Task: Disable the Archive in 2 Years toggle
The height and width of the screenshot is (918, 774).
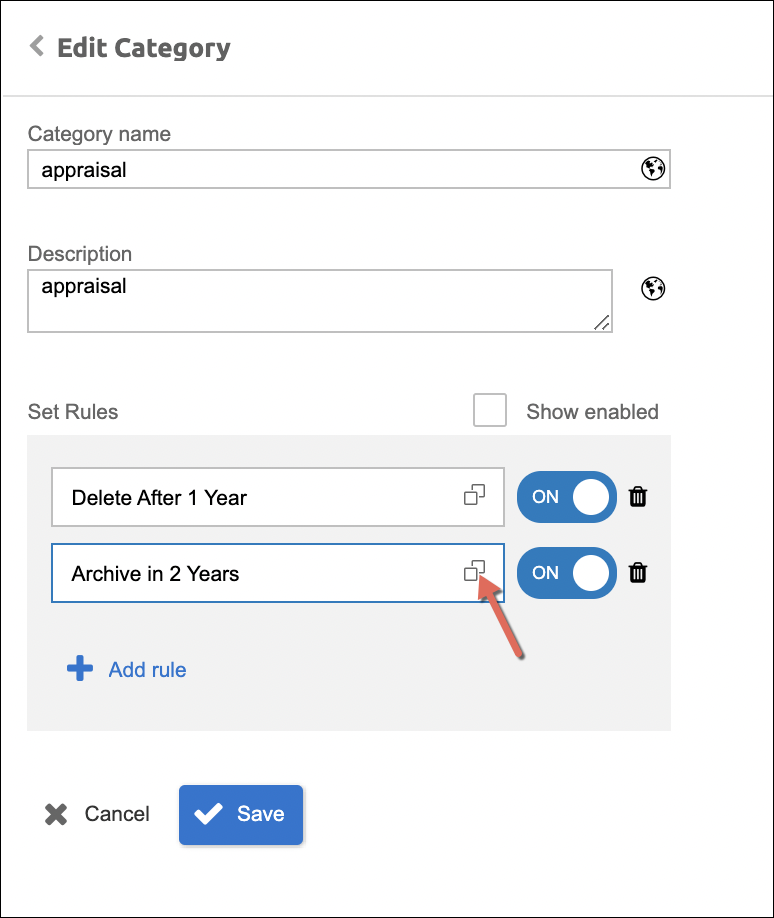Action: click(566, 573)
